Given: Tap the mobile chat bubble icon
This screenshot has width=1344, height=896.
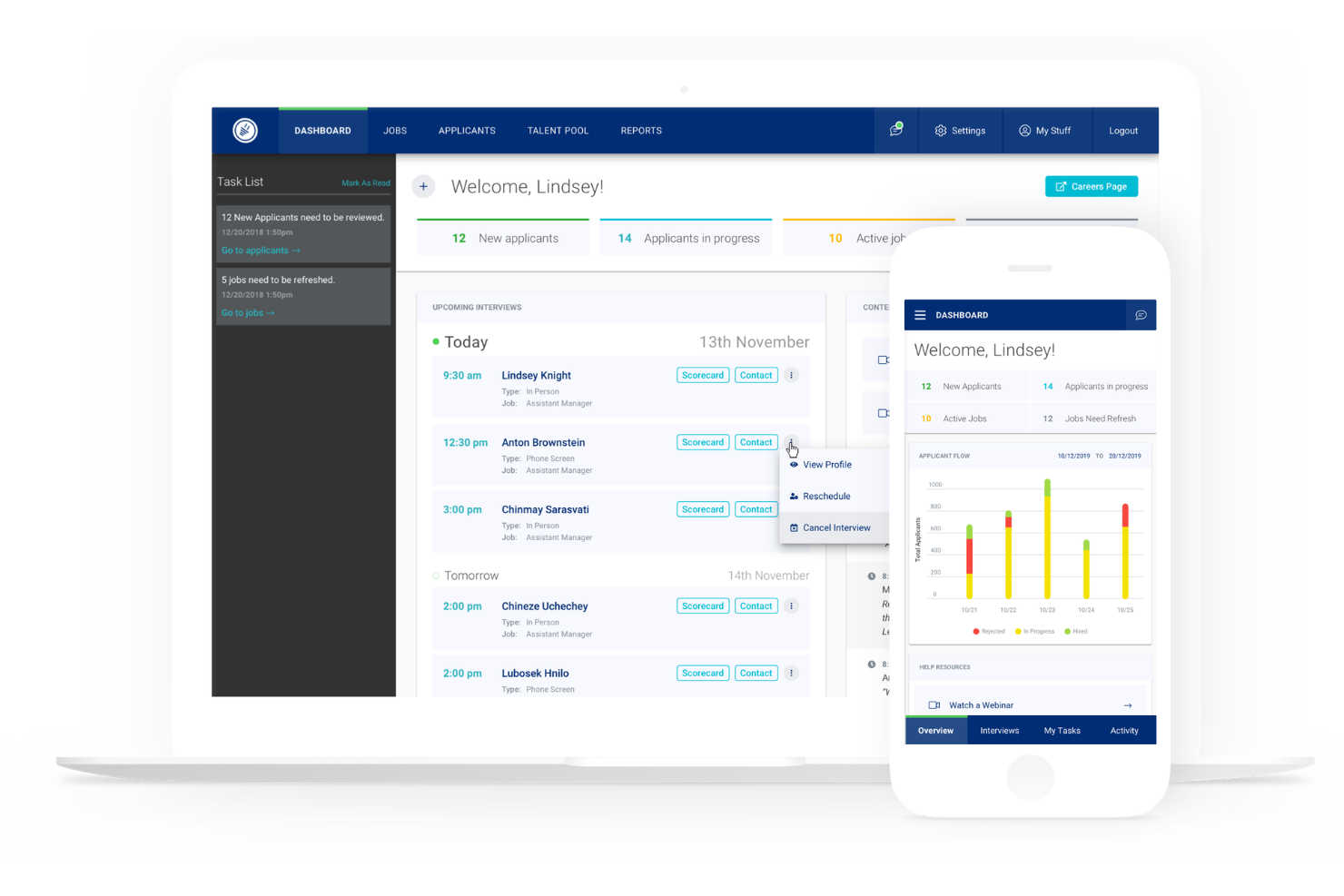Looking at the screenshot, I should click(1141, 315).
